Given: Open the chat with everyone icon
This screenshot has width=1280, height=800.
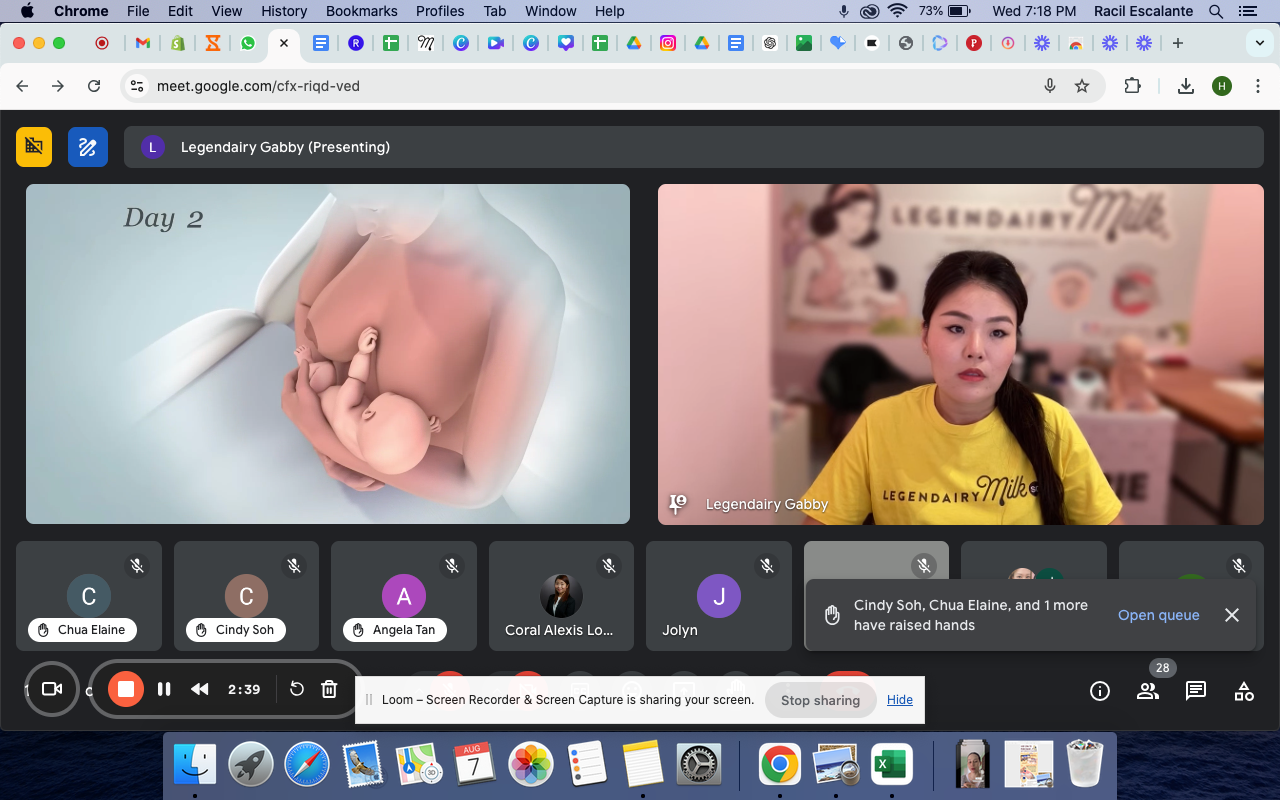Looking at the screenshot, I should [x=1196, y=691].
